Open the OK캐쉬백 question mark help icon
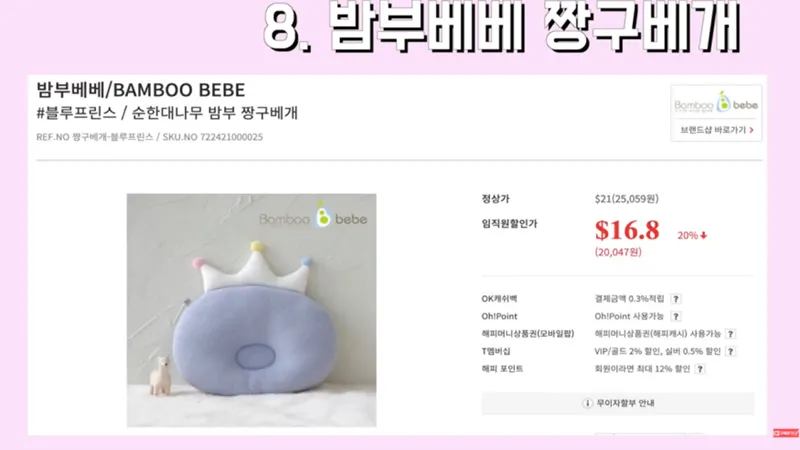This screenshot has height=450, width=800. 676,299
